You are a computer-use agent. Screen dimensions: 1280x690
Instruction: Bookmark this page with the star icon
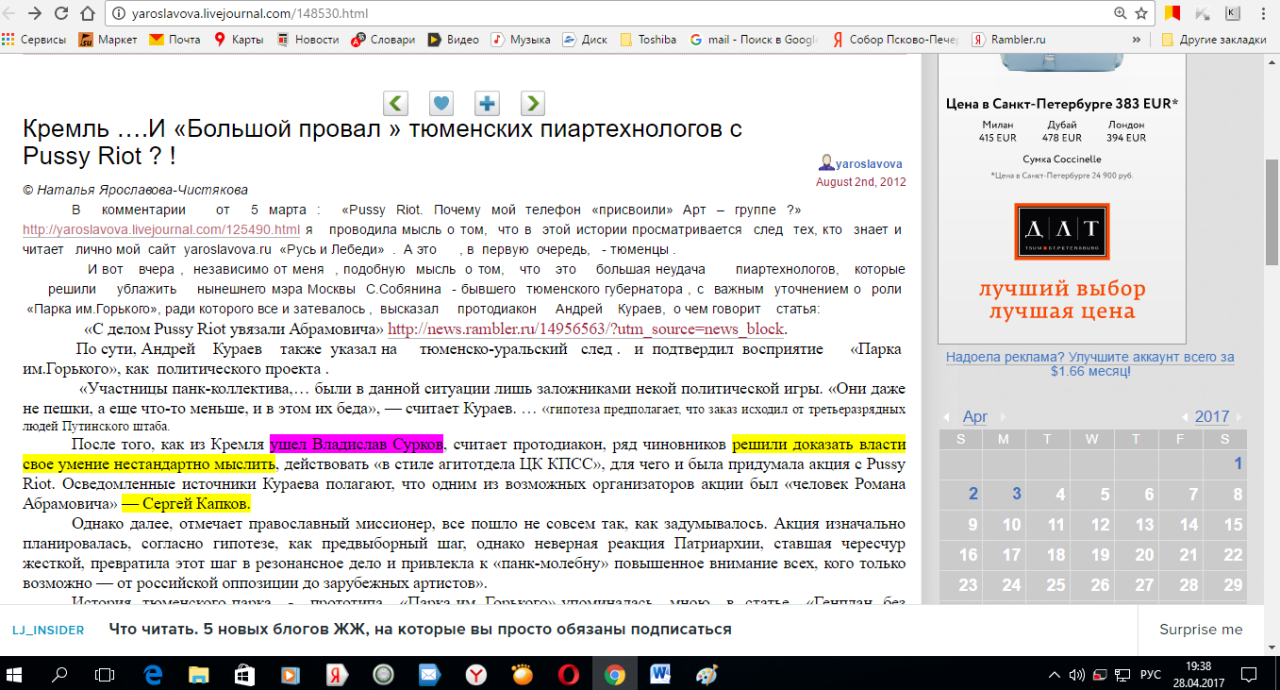tap(1141, 14)
